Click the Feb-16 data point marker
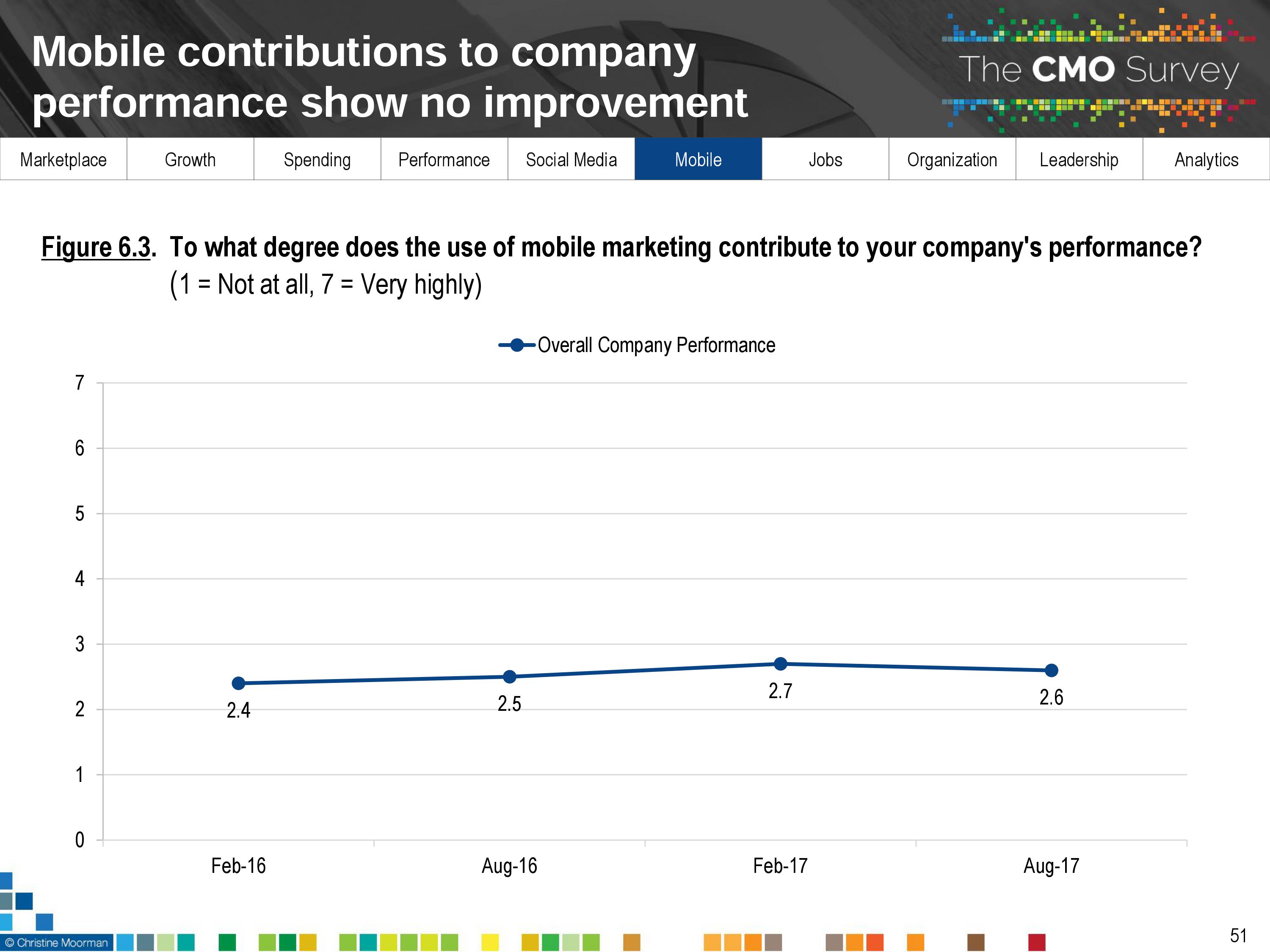Image resolution: width=1270 pixels, height=952 pixels. 238,683
